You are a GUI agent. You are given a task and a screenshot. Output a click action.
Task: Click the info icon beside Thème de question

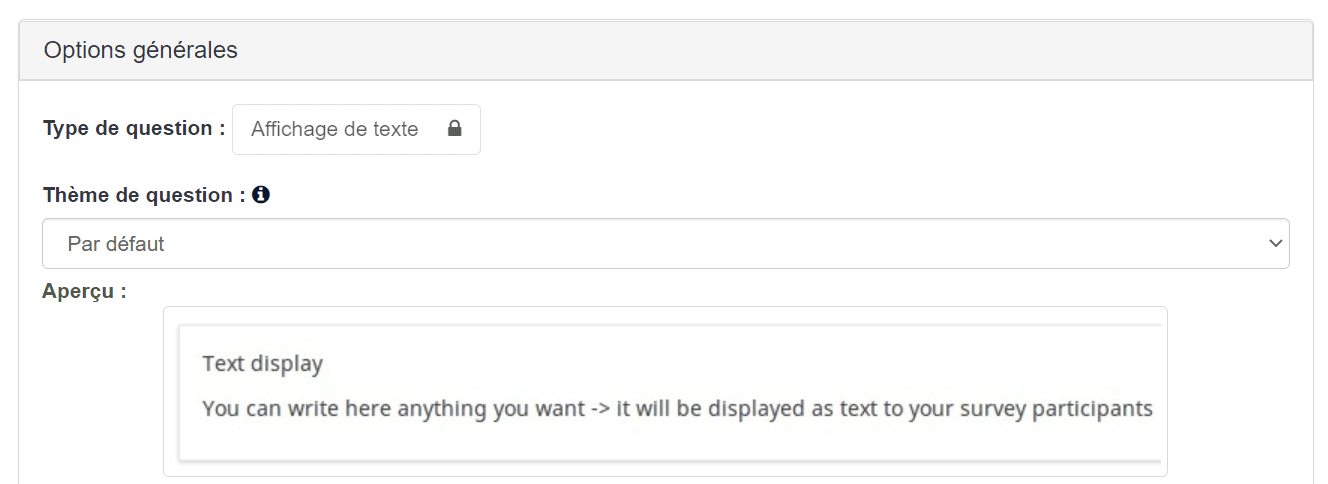click(261, 195)
